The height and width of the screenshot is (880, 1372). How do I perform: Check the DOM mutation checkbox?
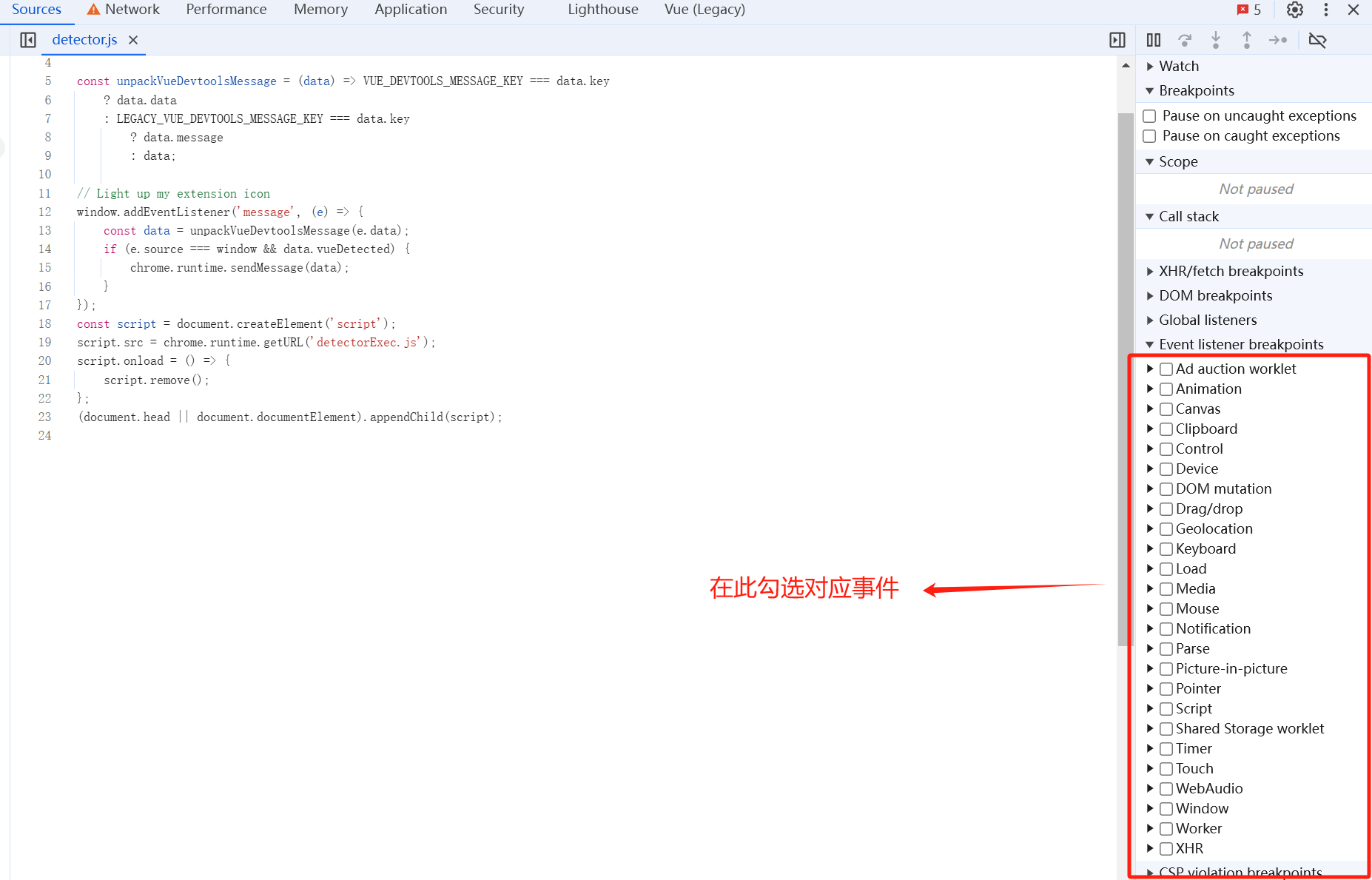1166,489
